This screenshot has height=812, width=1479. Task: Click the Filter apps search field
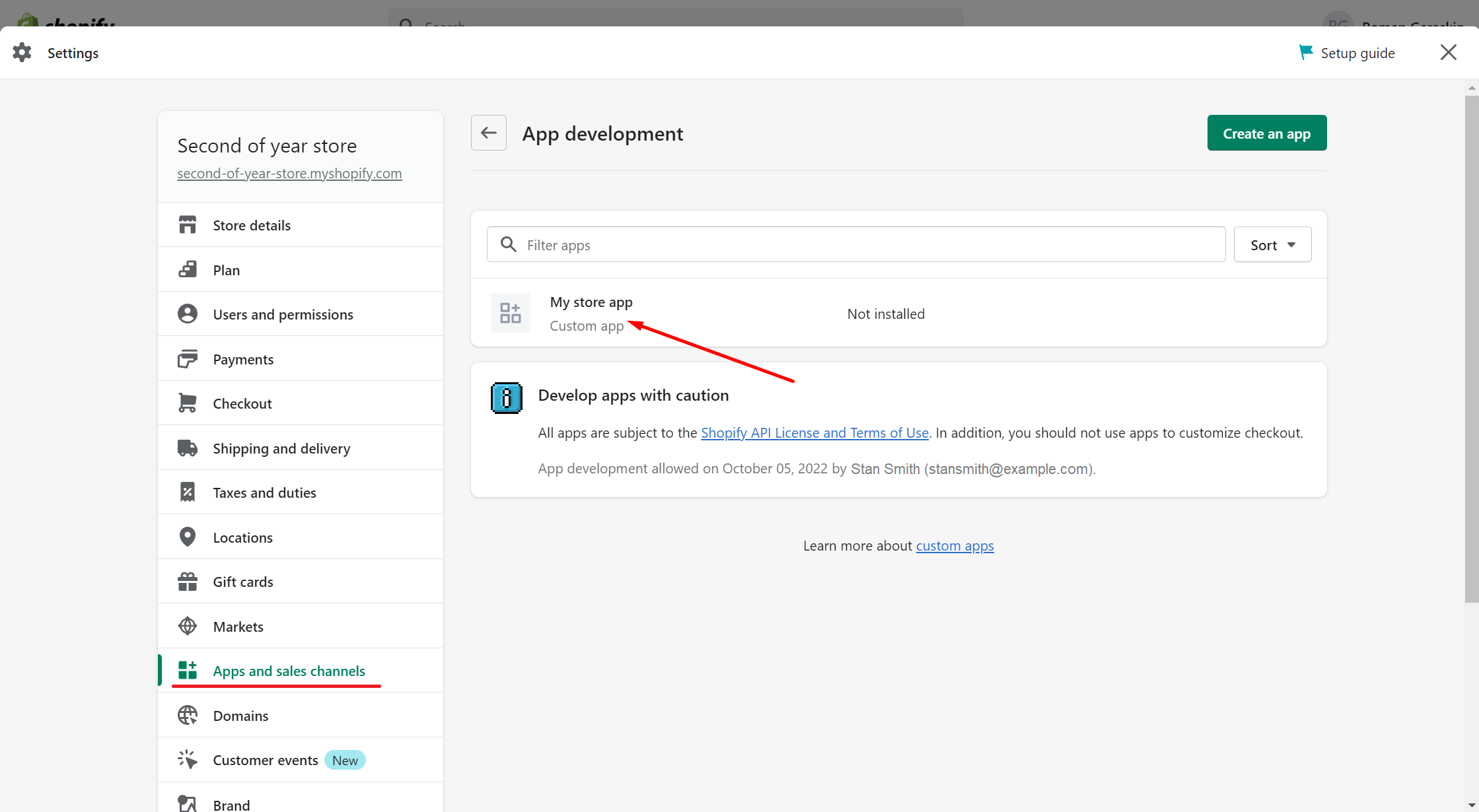point(856,245)
